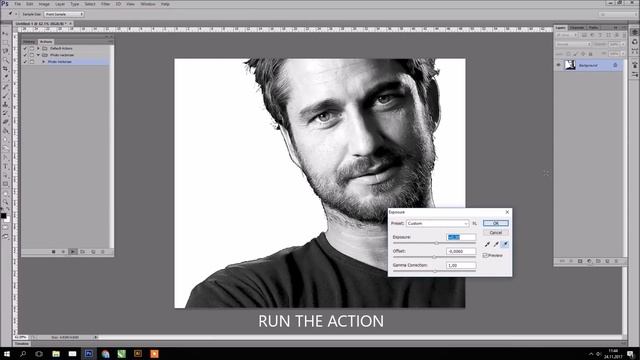Toggle lock transparent pixels in Layers
The height and width of the screenshot is (360, 640).
point(568,53)
